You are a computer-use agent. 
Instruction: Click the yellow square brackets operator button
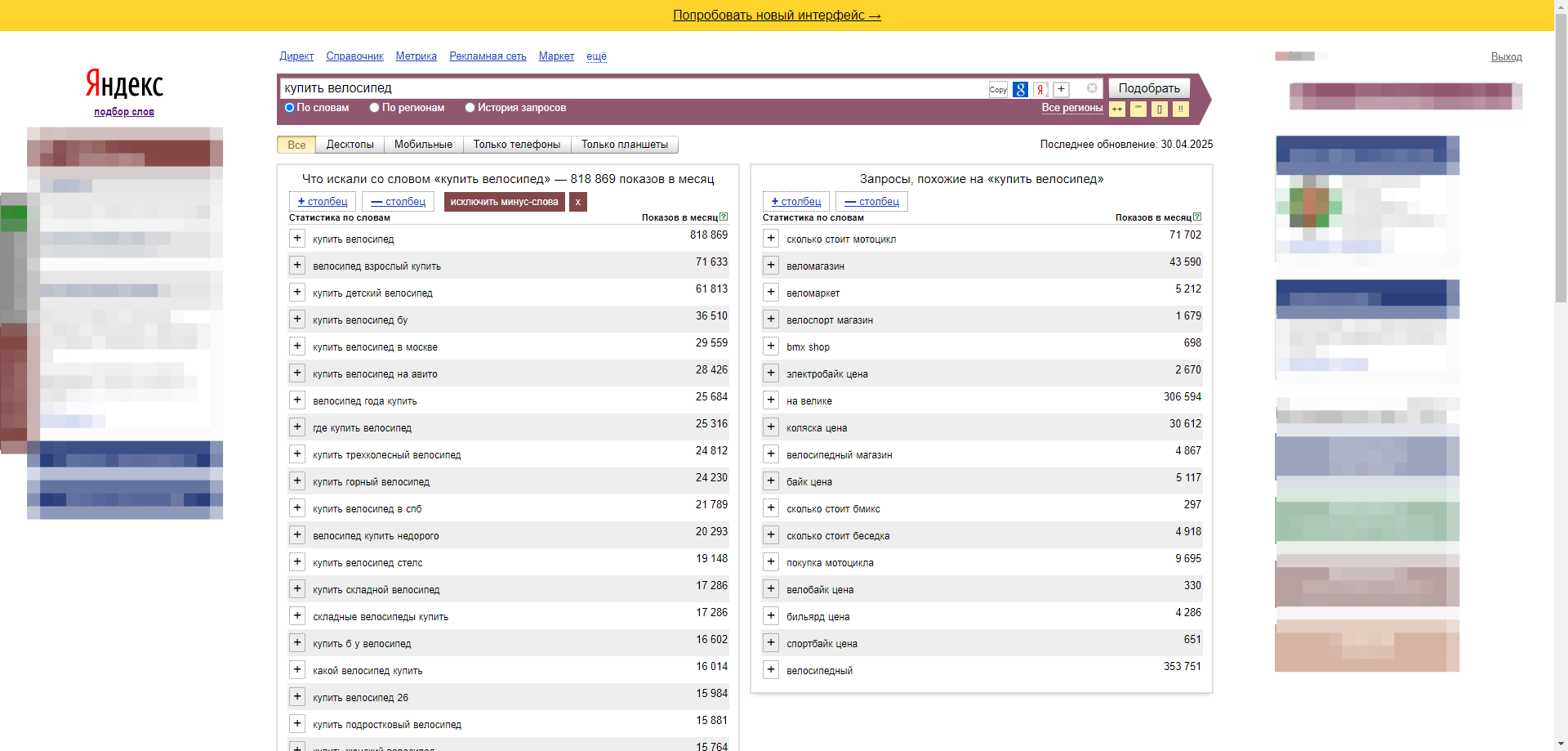coord(1159,109)
